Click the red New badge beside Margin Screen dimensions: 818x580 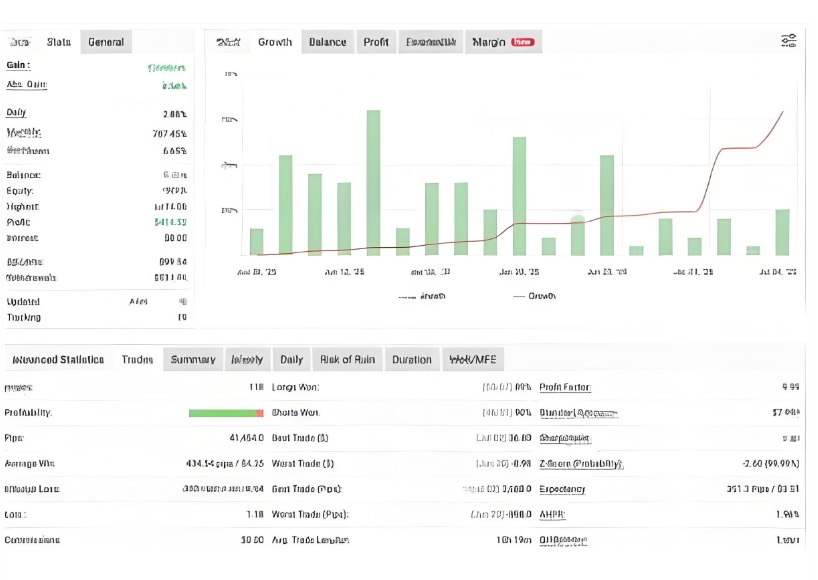click(522, 42)
